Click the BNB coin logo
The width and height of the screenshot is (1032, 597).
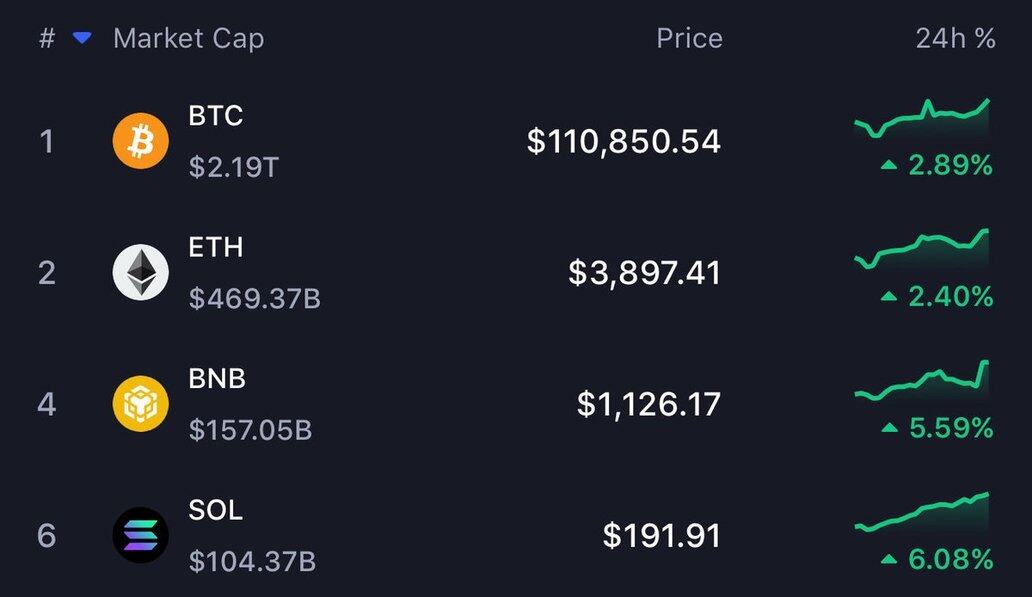(140, 404)
